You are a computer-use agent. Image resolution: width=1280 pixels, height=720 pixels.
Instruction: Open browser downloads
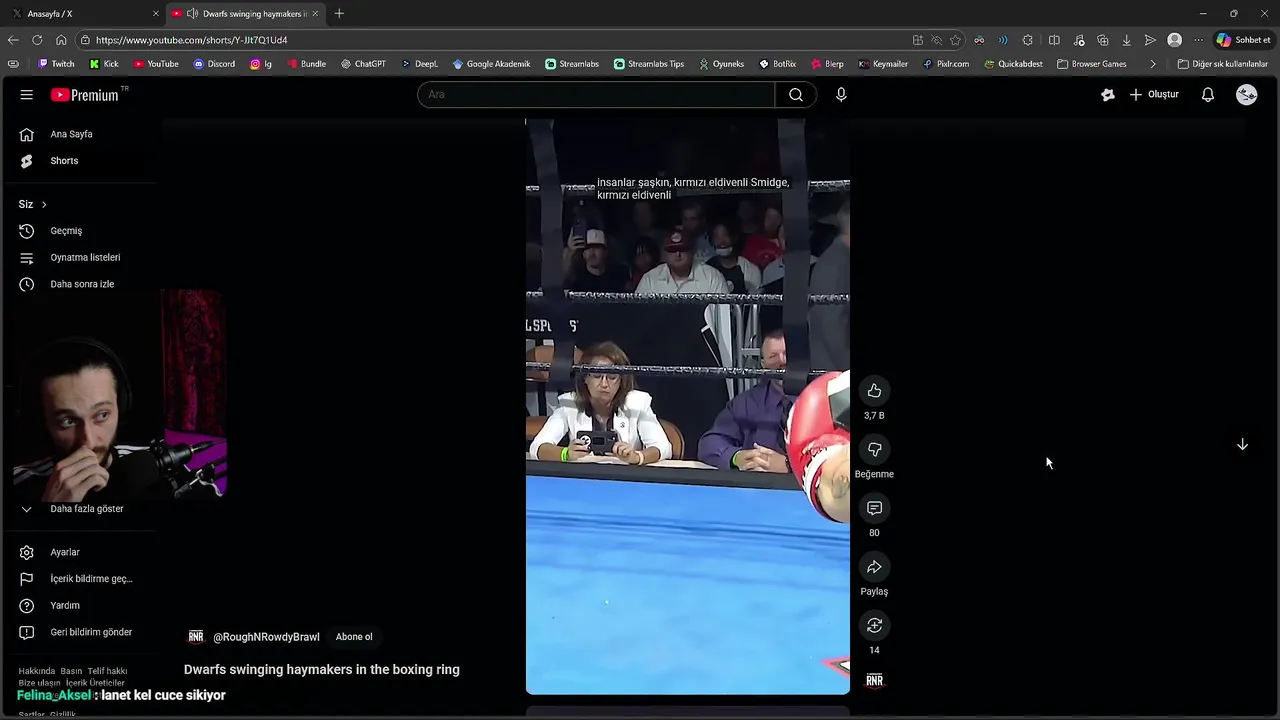tap(1126, 40)
